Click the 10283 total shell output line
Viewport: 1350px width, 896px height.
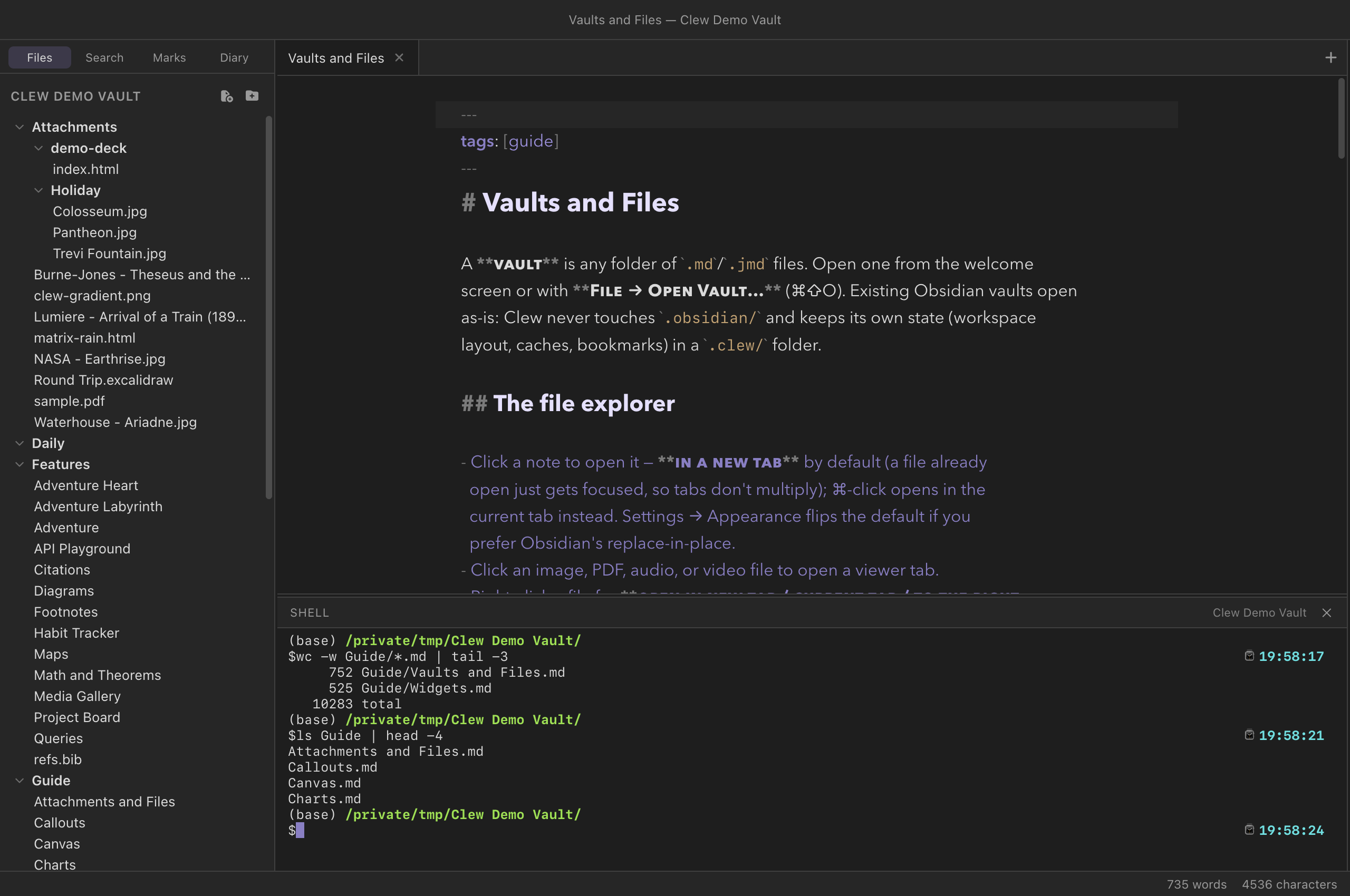click(357, 704)
